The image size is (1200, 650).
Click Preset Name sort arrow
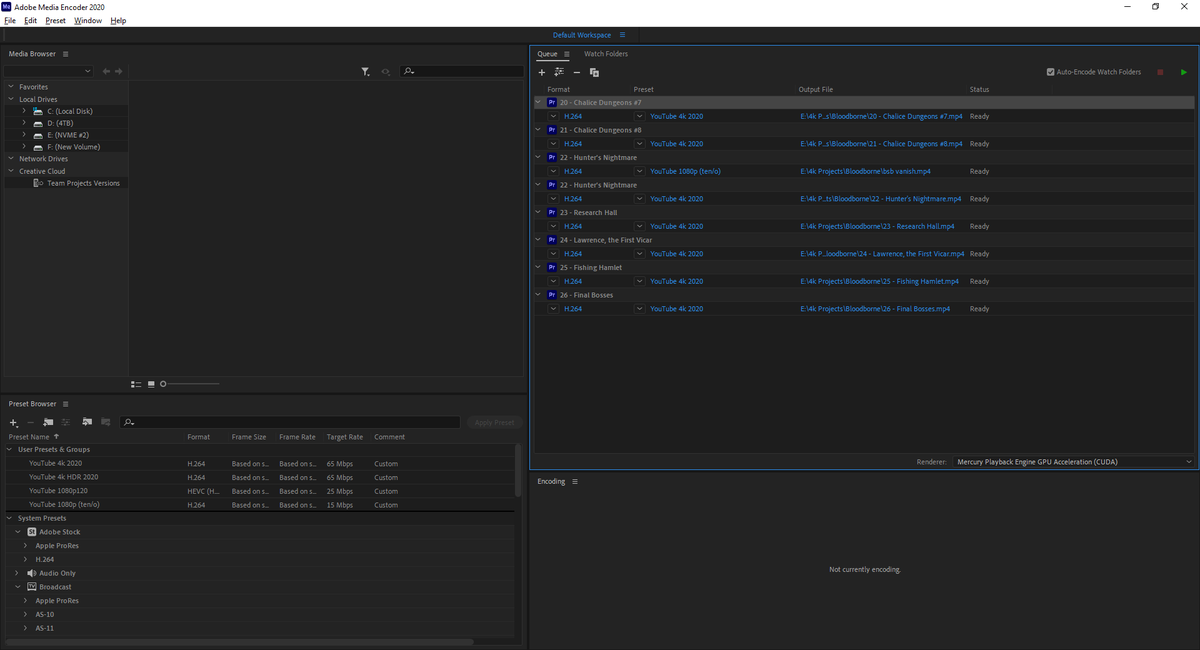point(56,437)
